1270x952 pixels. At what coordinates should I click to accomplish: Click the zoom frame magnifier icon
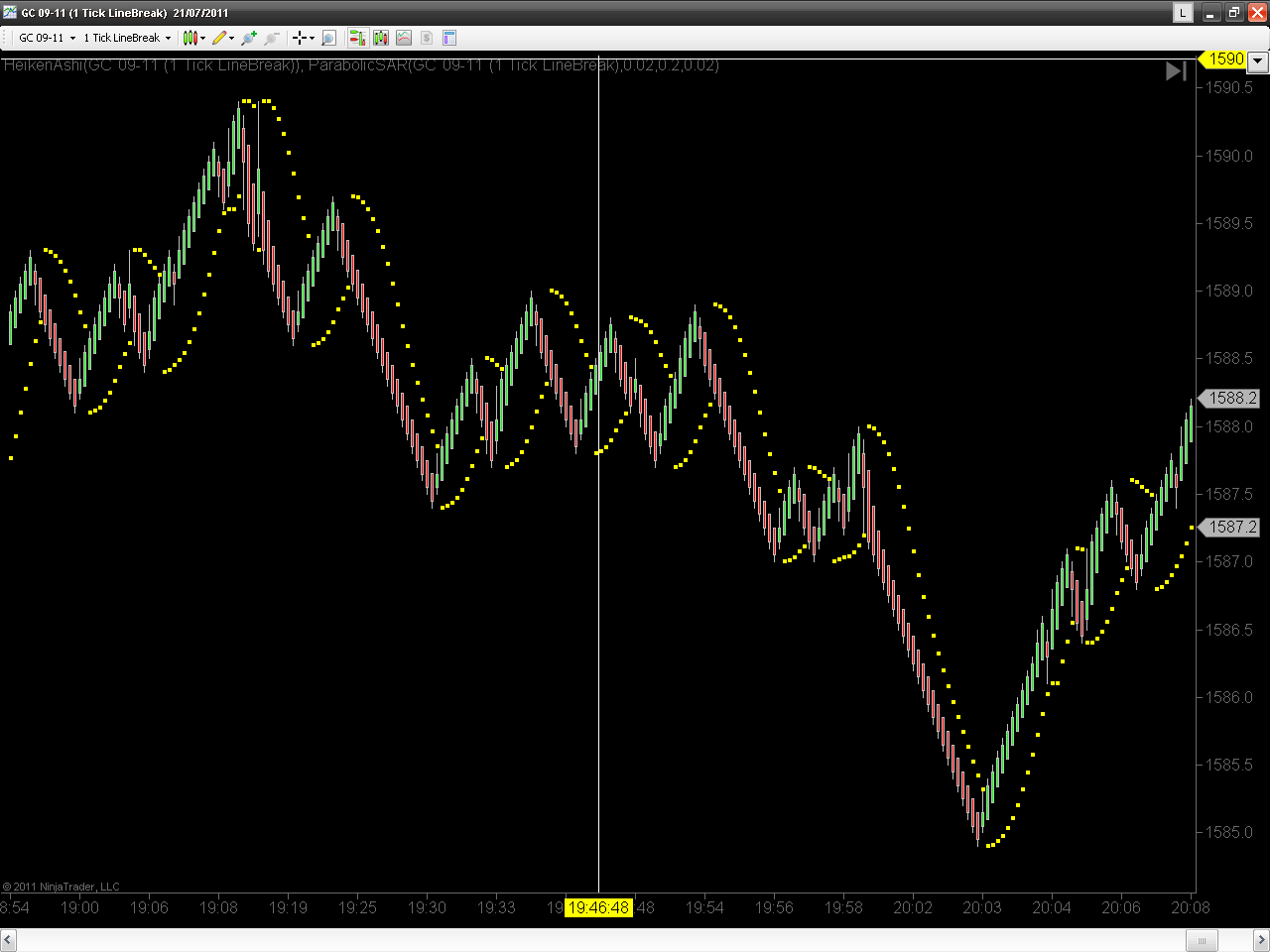point(329,38)
